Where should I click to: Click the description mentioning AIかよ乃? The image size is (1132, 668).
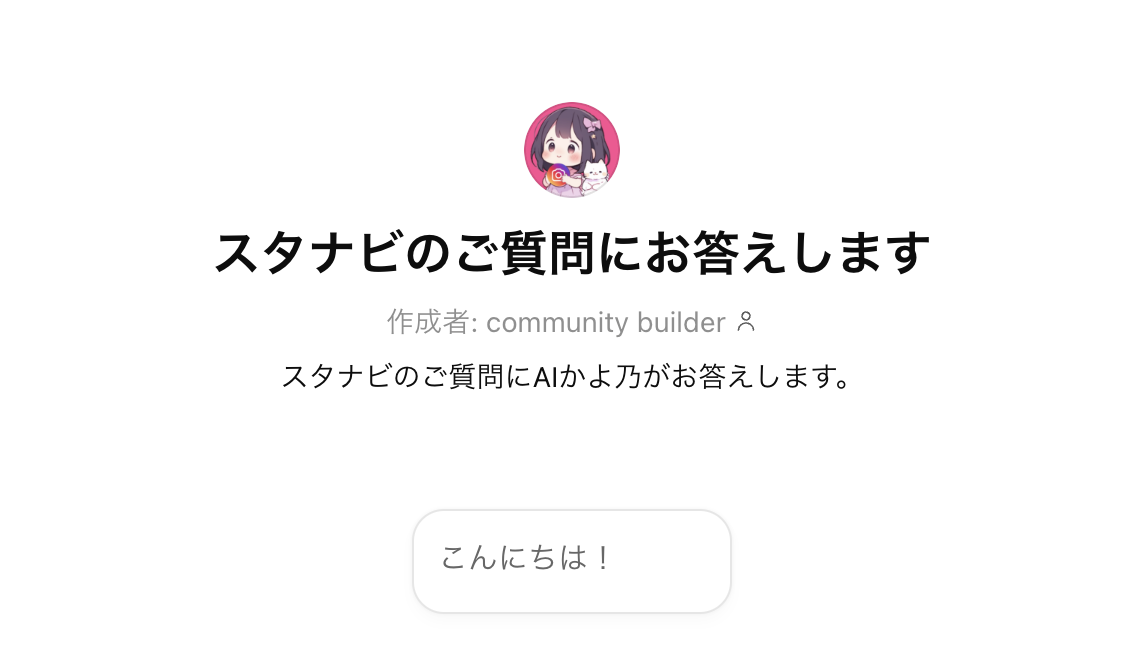coord(566,376)
